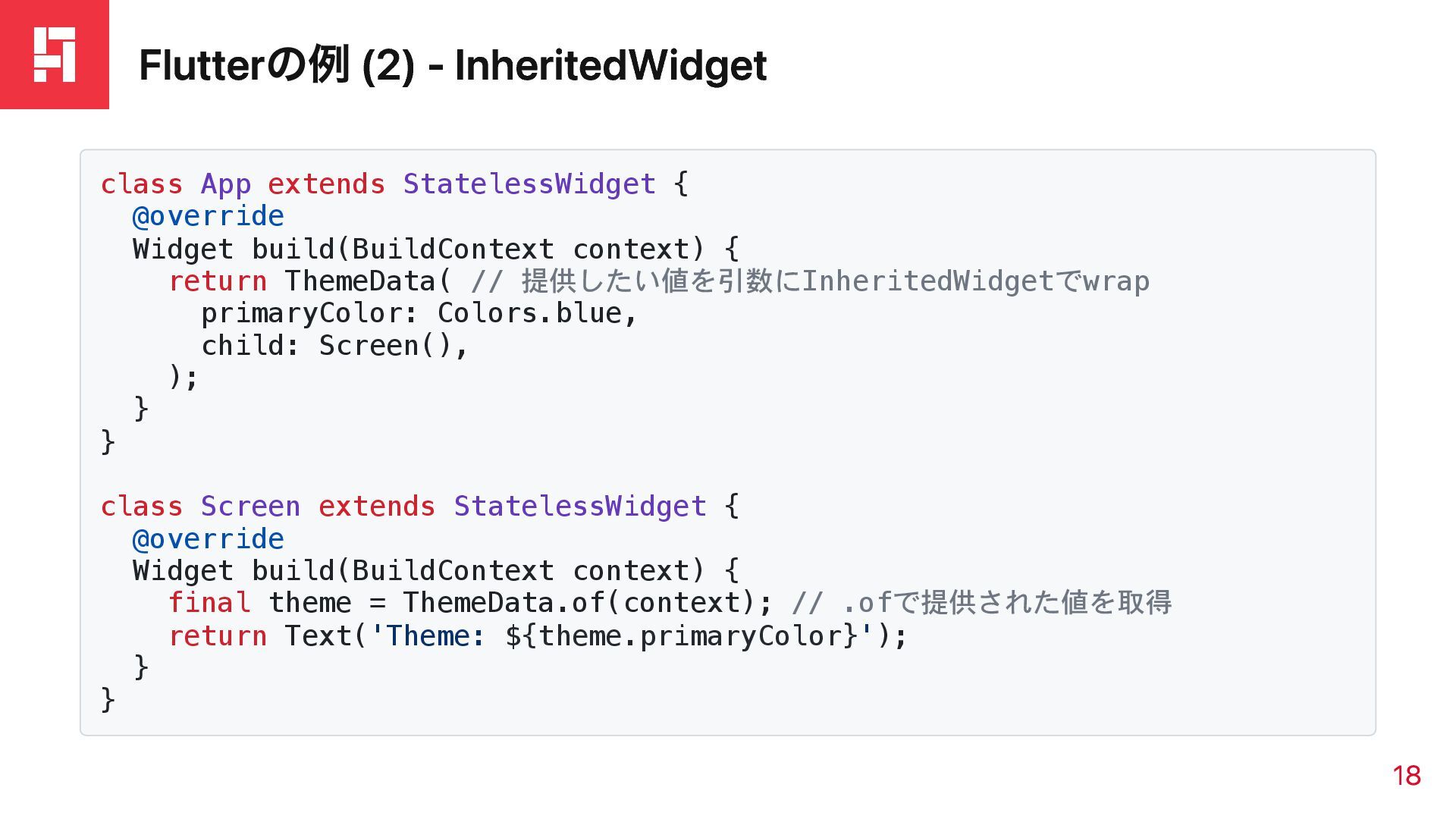
Task: Click the first '@override' annotation in App class
Action: coord(209,216)
